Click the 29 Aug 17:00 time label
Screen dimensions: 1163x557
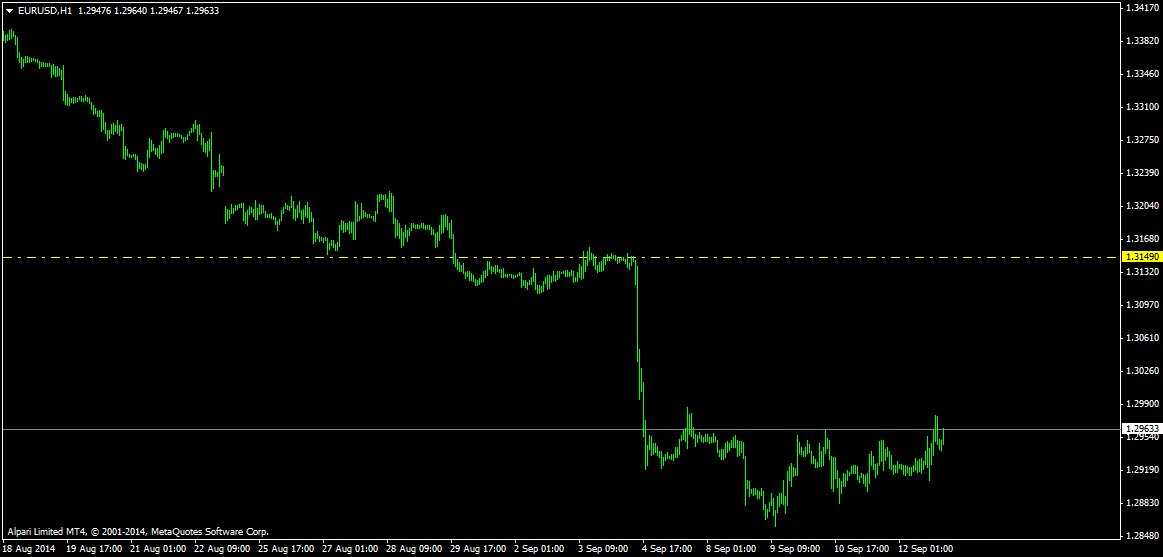[x=478, y=550]
